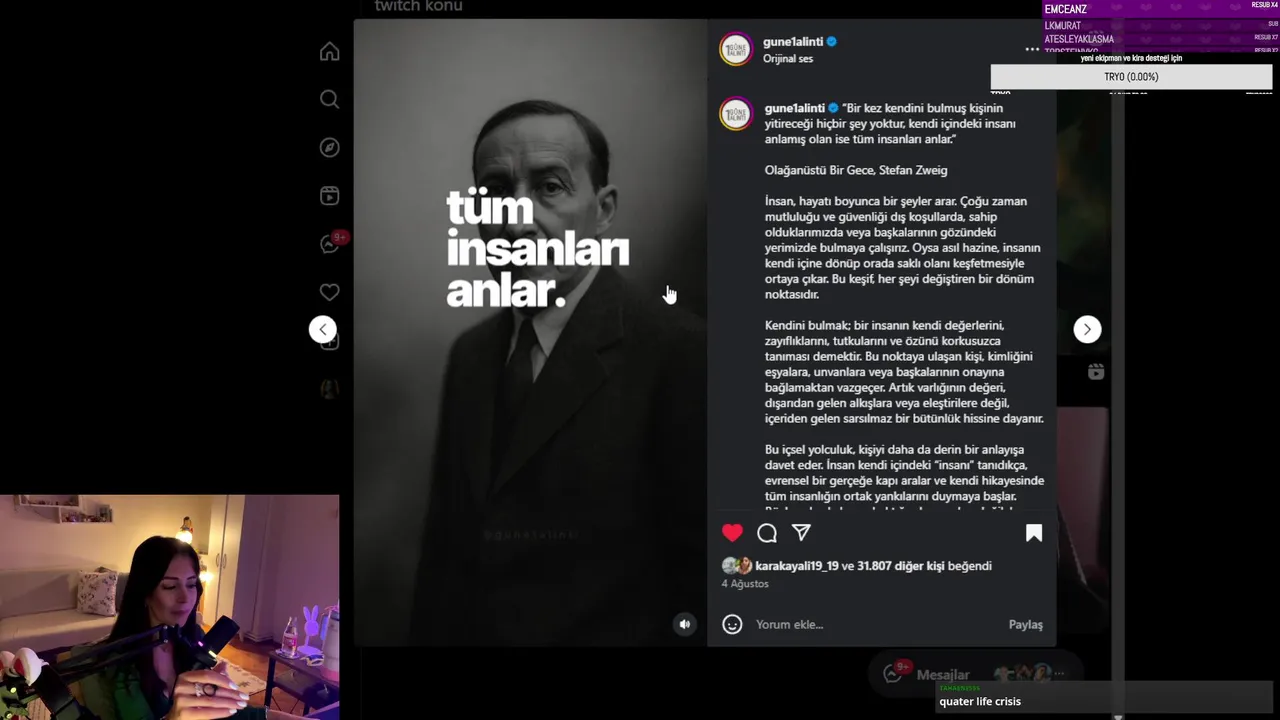Open Instagram Home from sidebar
1280x720 pixels.
[329, 52]
